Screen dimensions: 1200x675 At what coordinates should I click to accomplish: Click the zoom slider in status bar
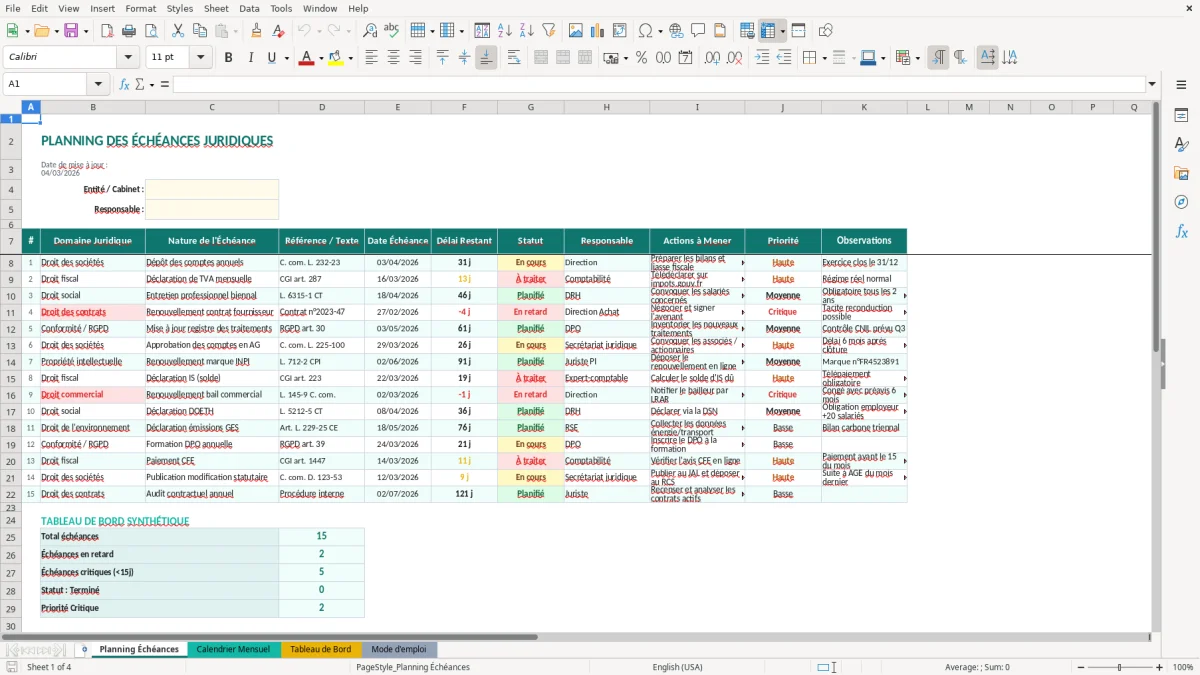(x=1120, y=667)
